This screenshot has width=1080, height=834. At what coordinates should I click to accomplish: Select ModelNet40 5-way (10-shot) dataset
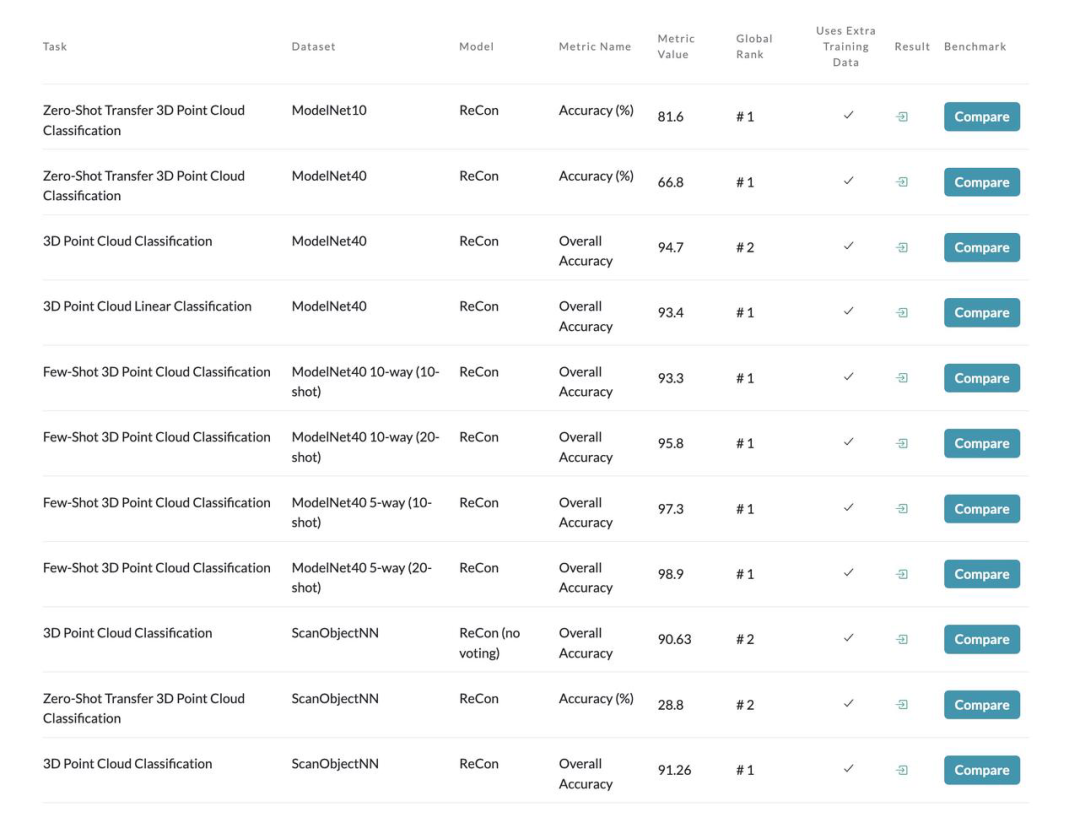coord(362,512)
